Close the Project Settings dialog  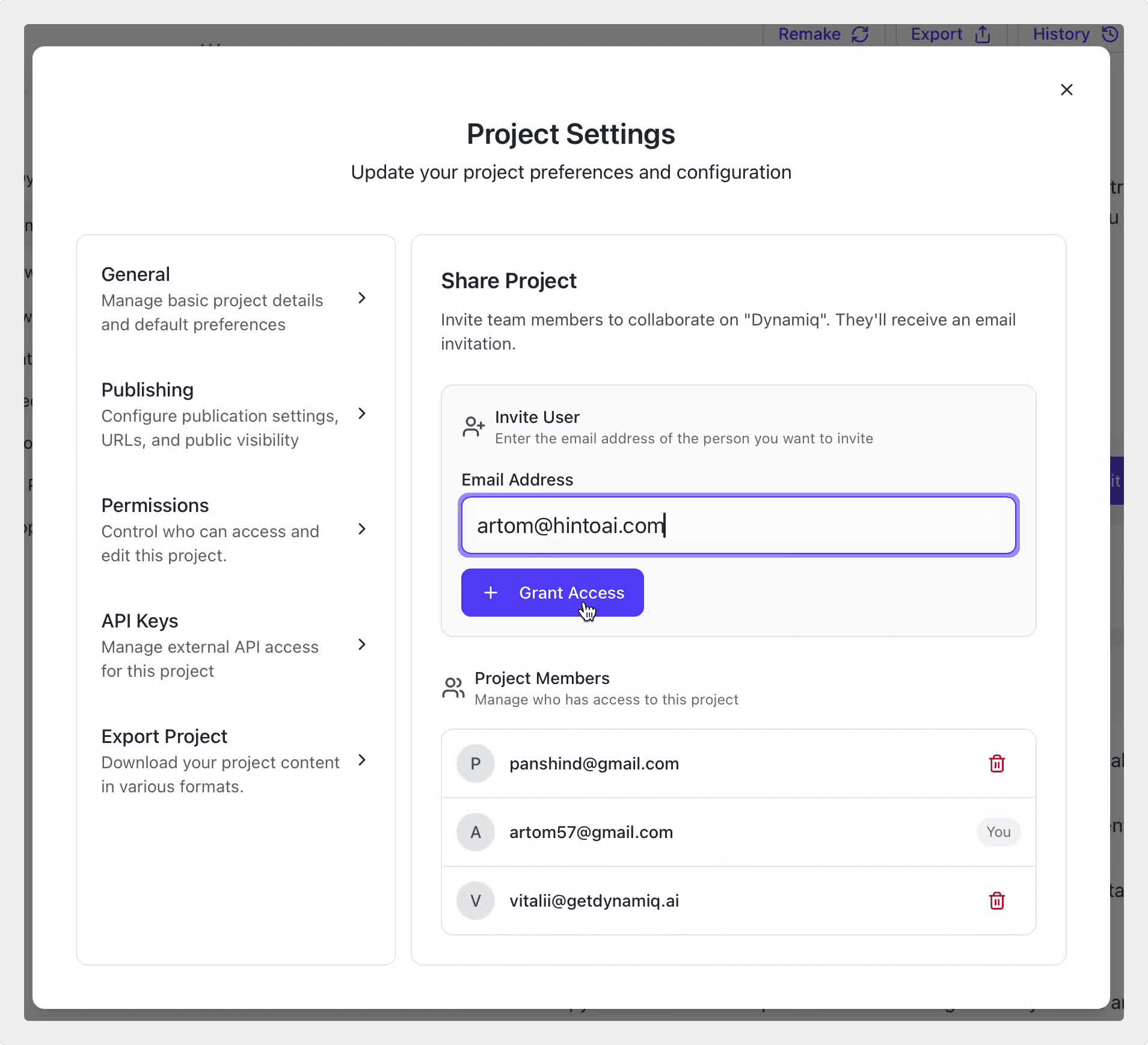(x=1066, y=90)
